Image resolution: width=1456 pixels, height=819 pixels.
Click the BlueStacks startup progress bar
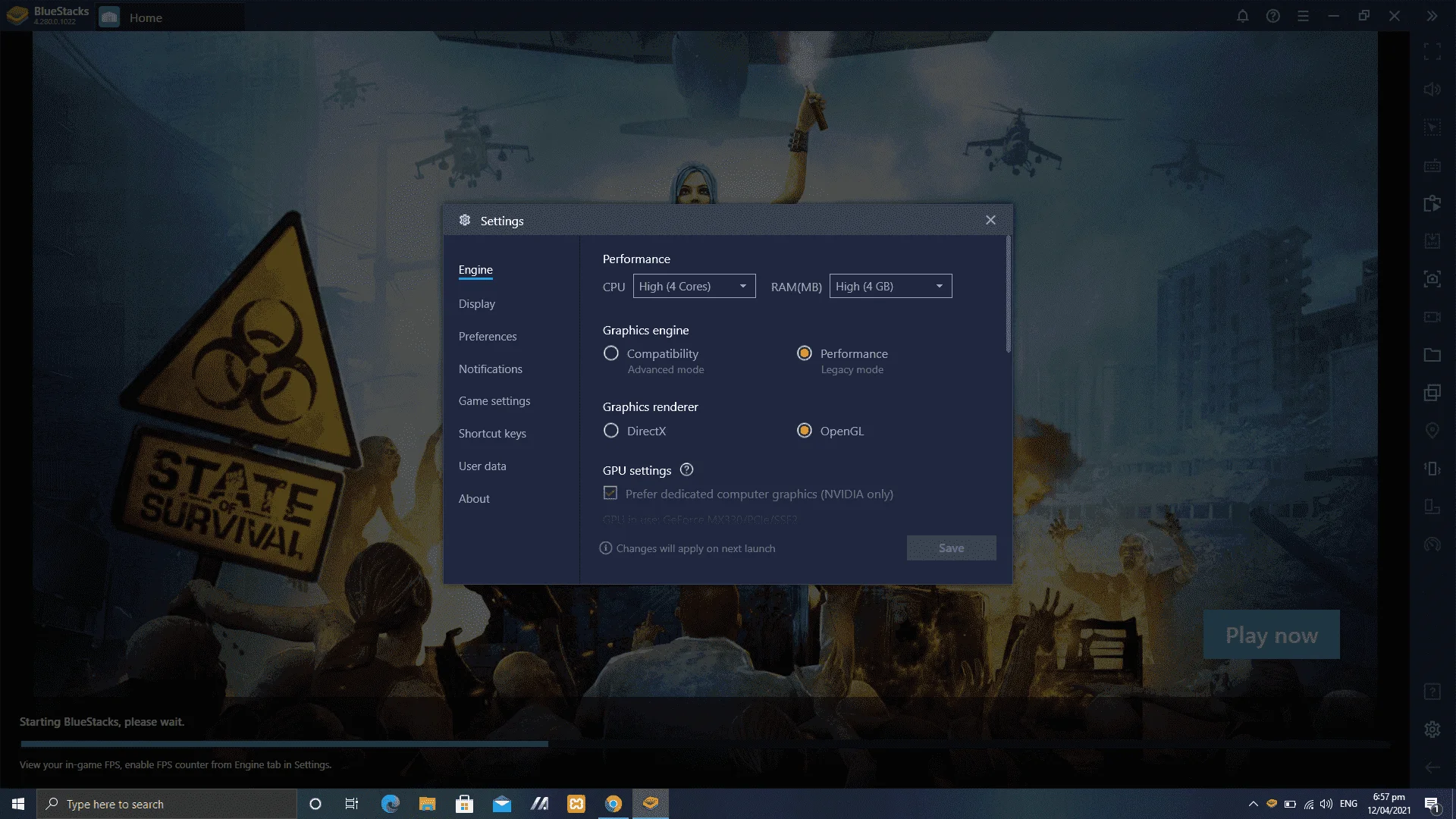point(705,744)
